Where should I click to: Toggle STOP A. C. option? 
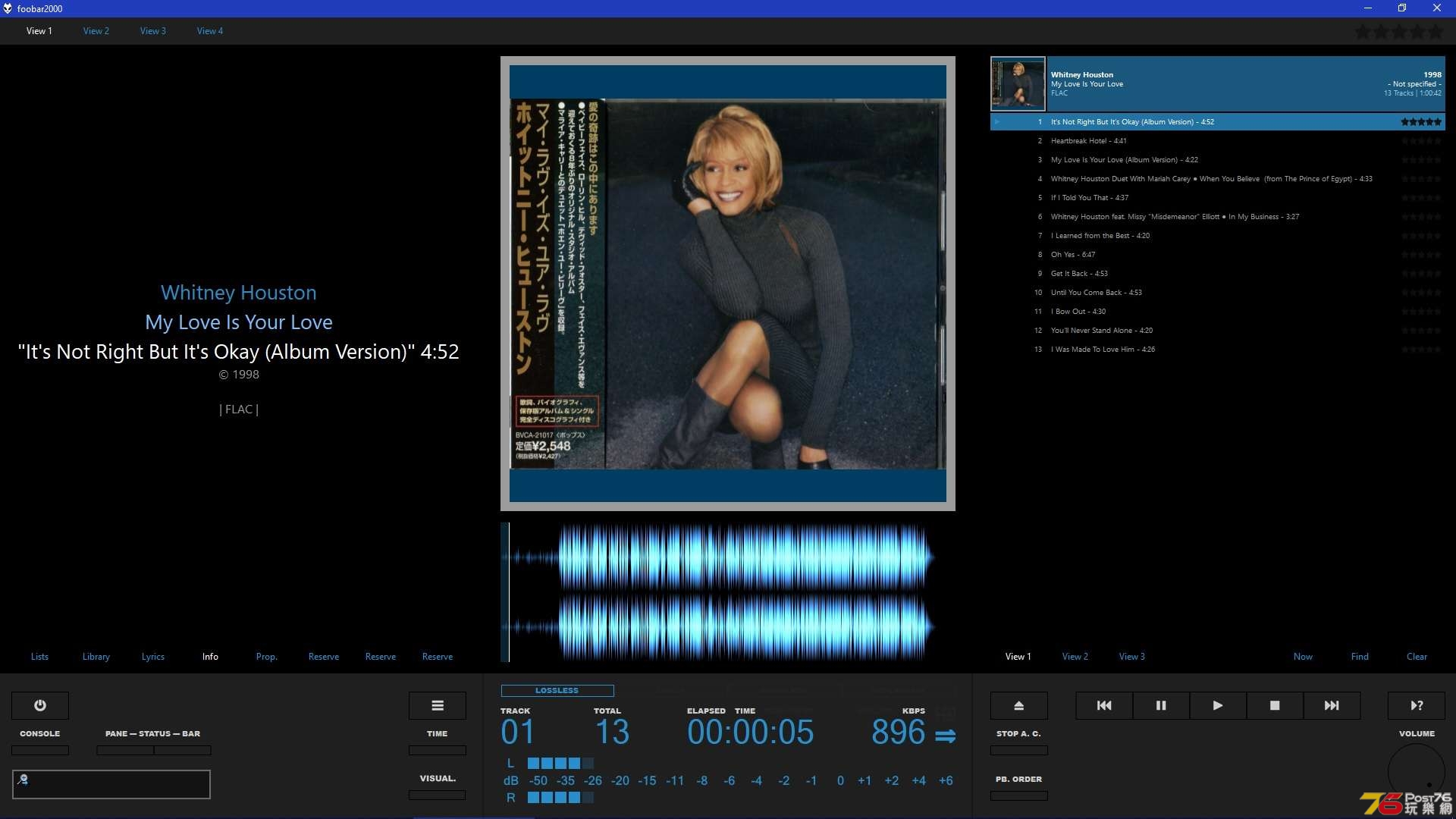(1019, 750)
